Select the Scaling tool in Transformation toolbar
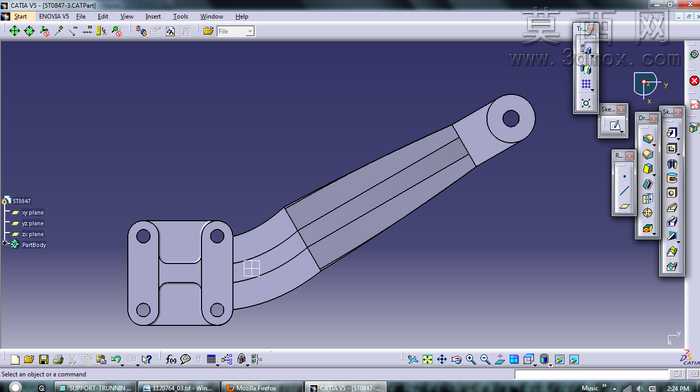The height and width of the screenshot is (392, 700). tap(586, 103)
